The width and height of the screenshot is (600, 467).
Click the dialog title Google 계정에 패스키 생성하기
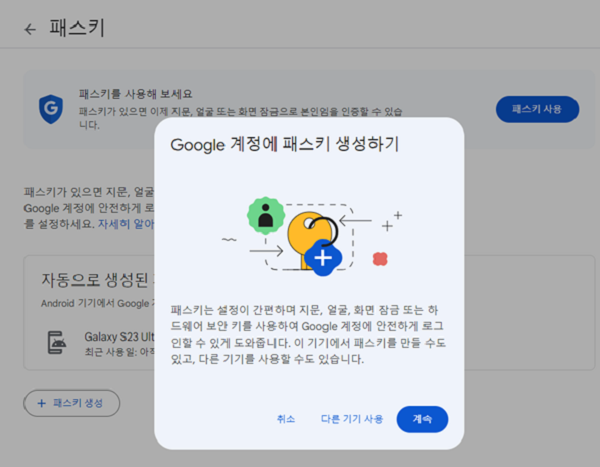pyautogui.click(x=285, y=144)
